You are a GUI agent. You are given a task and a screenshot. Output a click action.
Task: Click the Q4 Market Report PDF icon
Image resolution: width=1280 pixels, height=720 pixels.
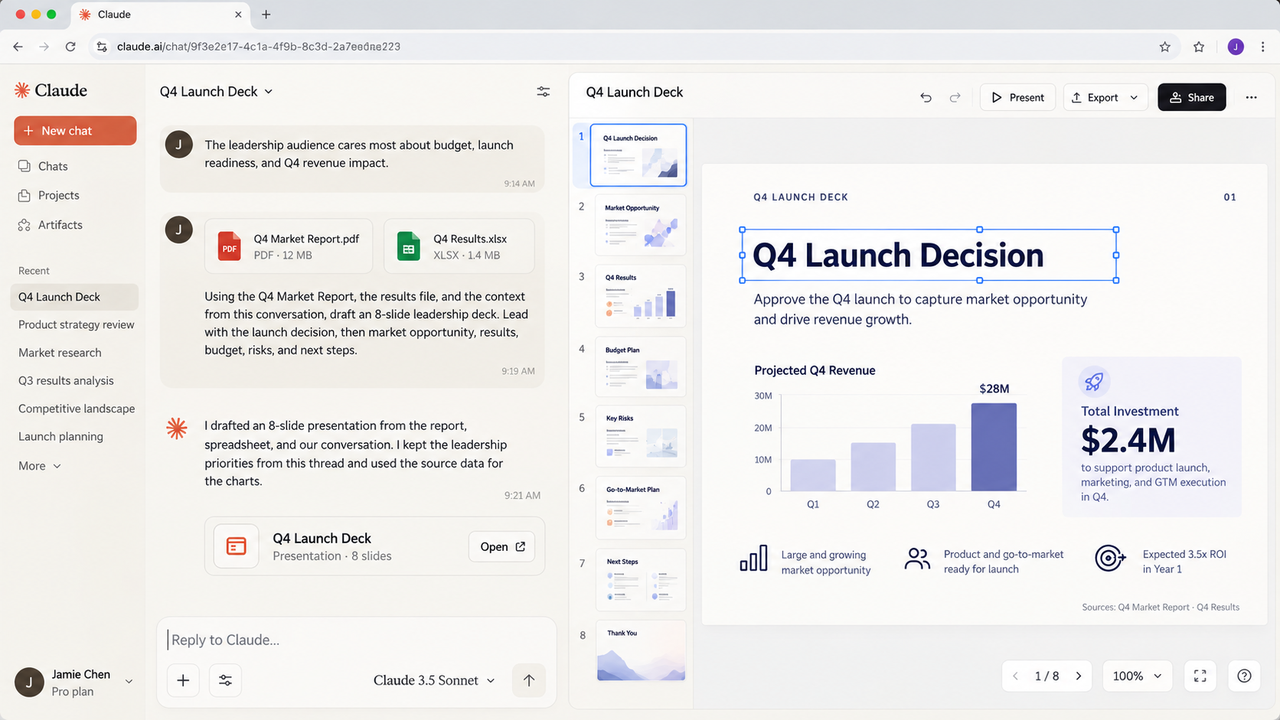click(x=230, y=247)
